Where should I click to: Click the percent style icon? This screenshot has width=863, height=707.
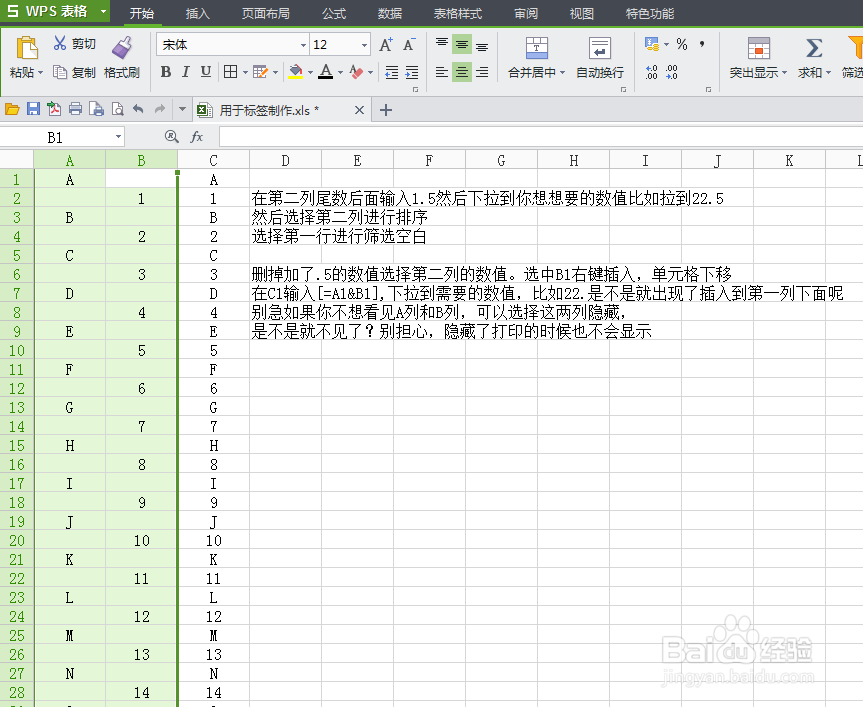681,44
